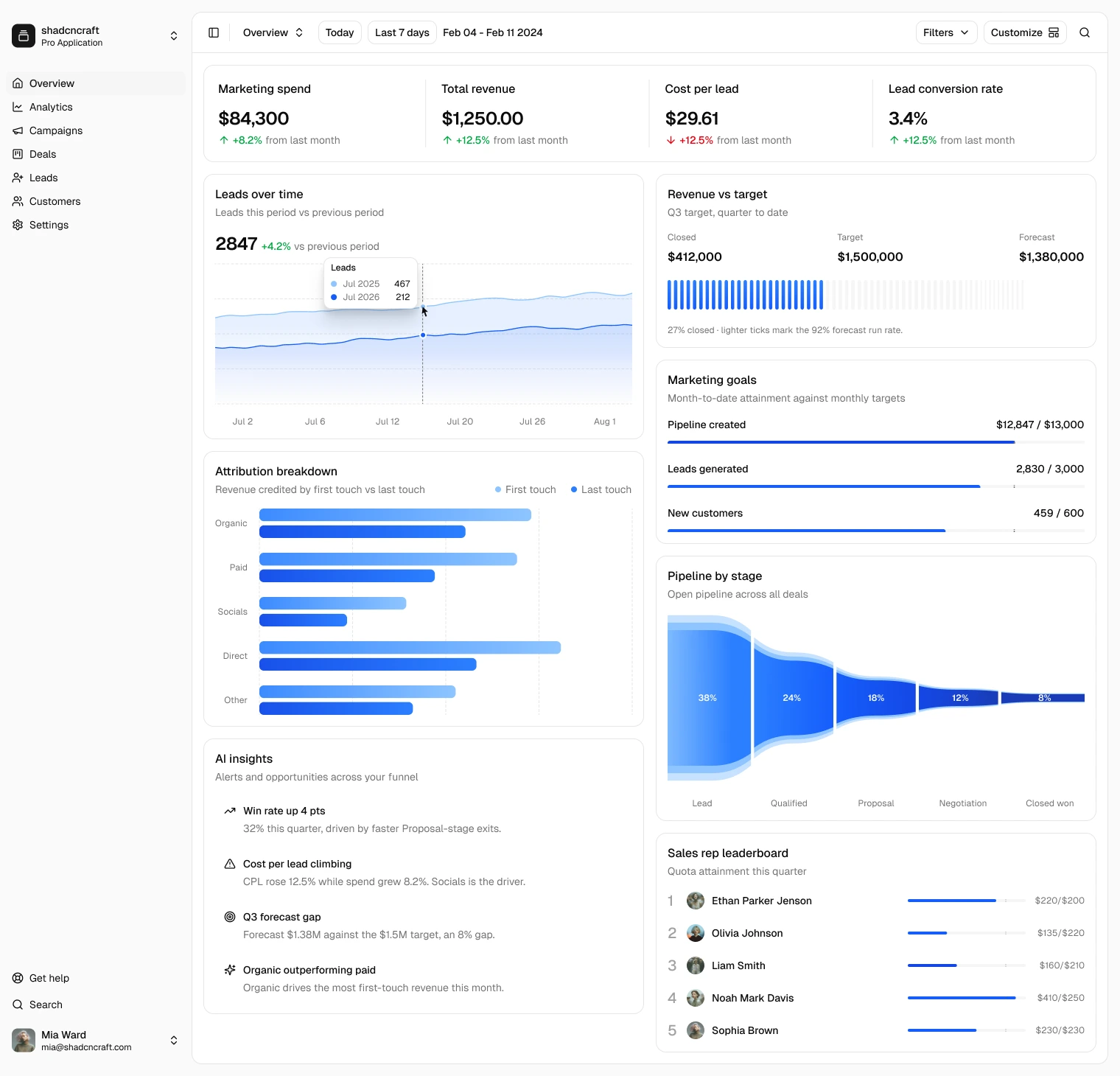1120x1076 pixels.
Task: Click the Q3 forecast gap target icon
Action: pyautogui.click(x=230, y=917)
